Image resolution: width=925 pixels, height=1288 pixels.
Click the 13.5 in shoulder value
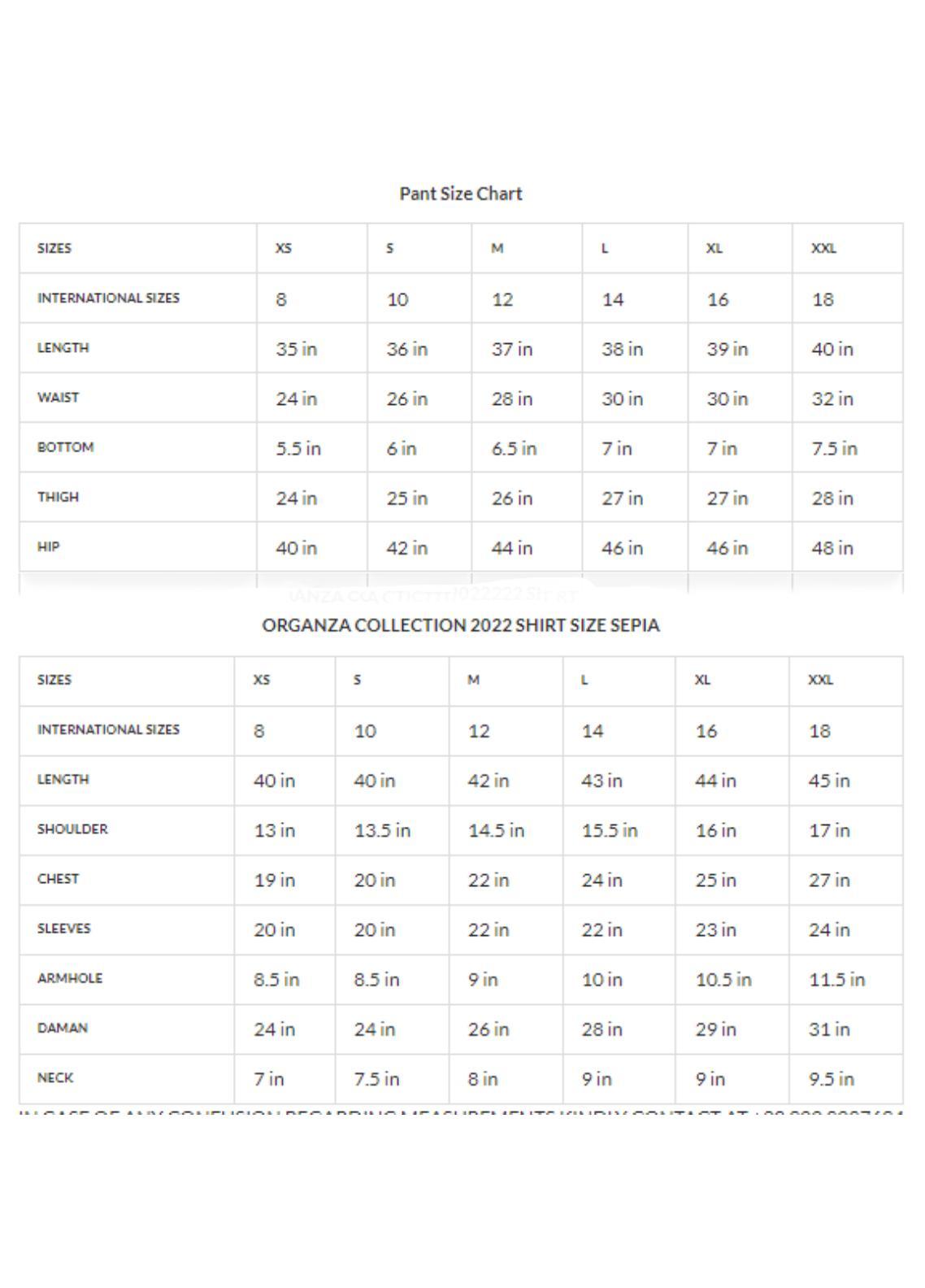pos(382,831)
